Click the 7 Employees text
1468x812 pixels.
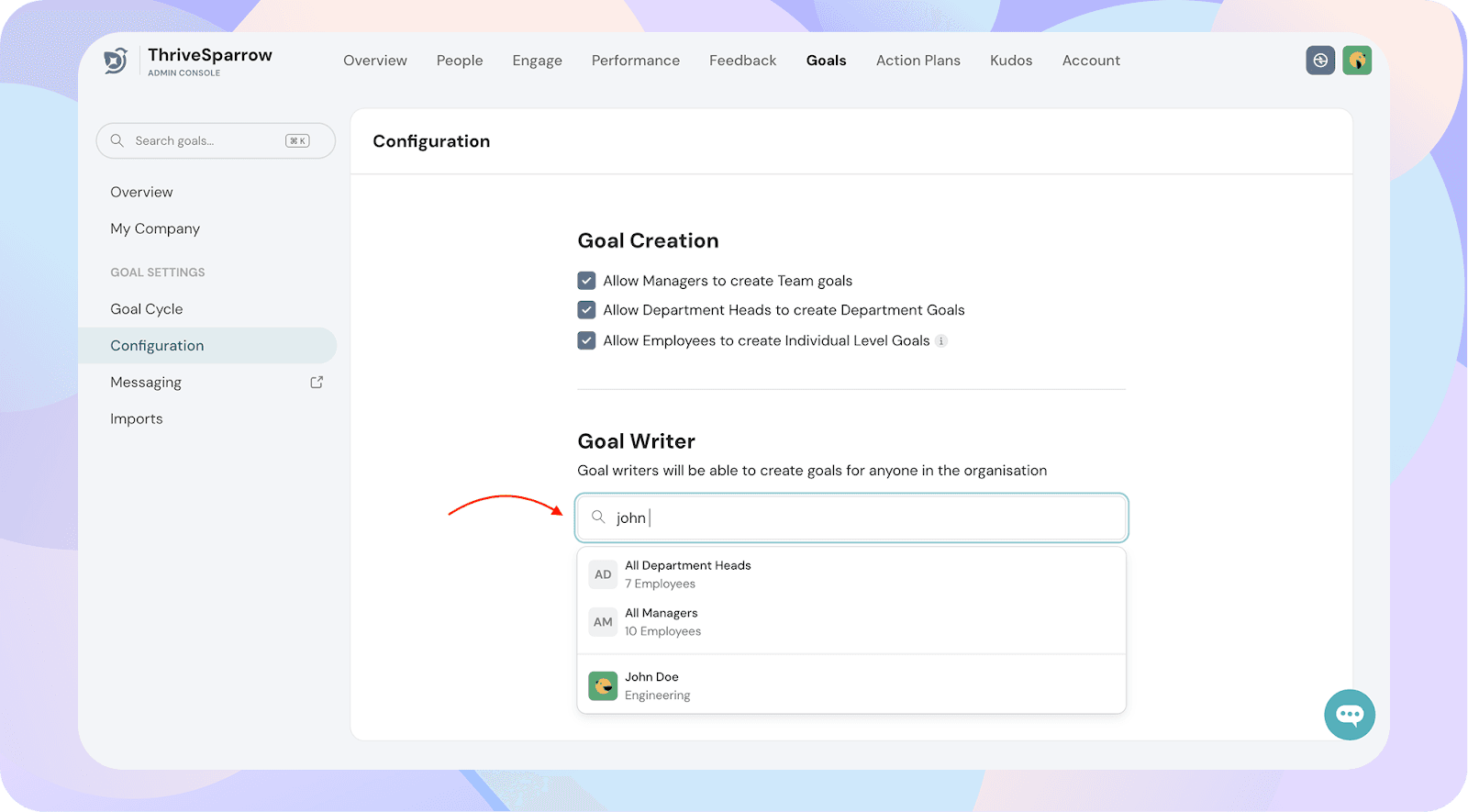[661, 584]
